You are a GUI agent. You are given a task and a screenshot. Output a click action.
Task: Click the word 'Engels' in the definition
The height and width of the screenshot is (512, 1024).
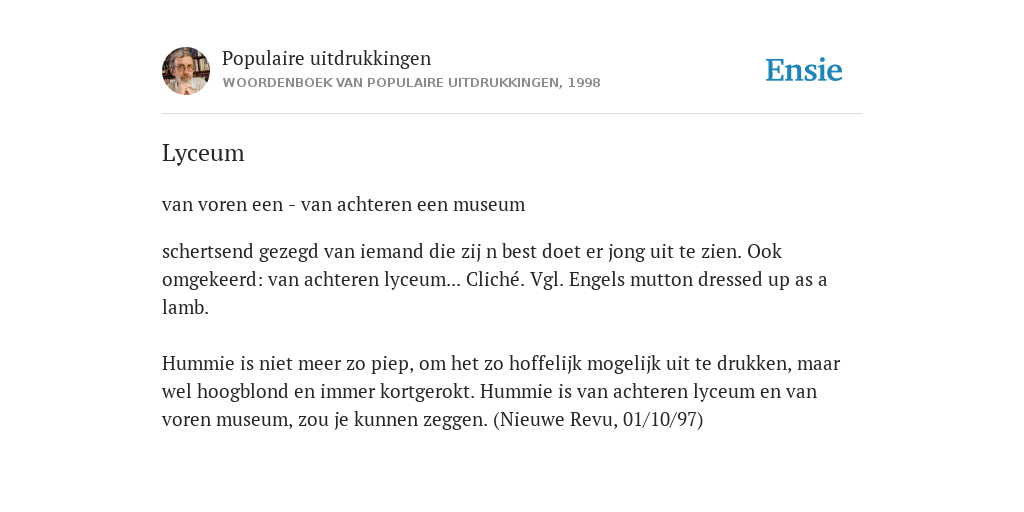click(591, 280)
